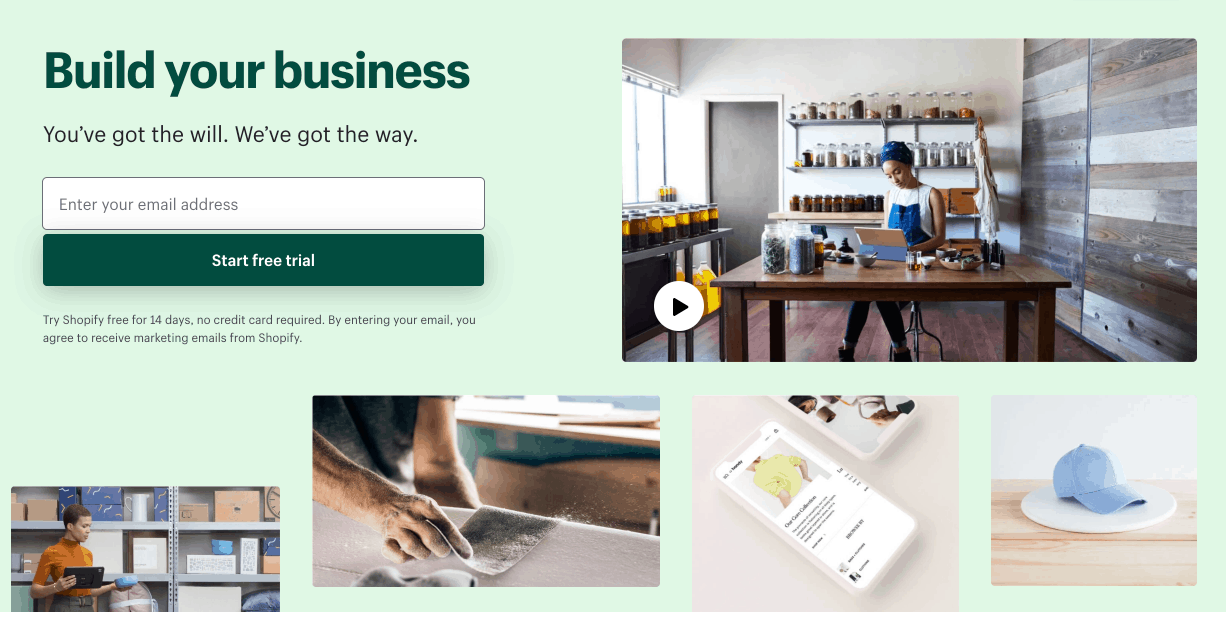Select the smartphone store mockup image

[x=825, y=503]
